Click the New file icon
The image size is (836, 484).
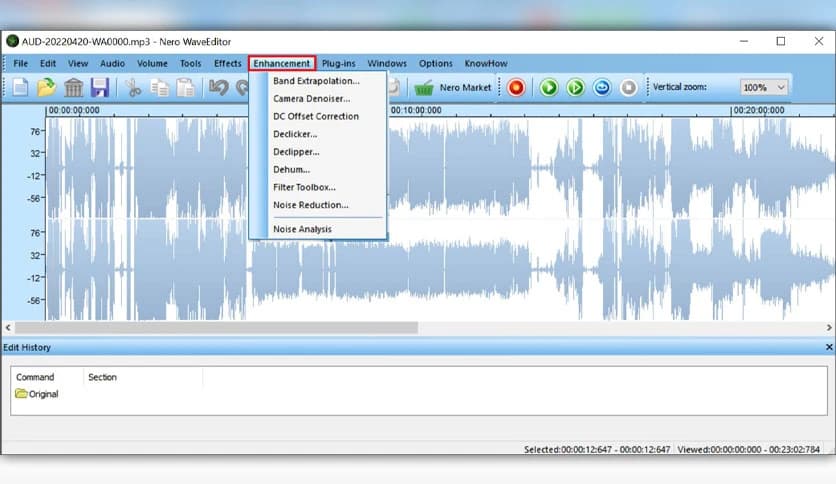(20, 87)
